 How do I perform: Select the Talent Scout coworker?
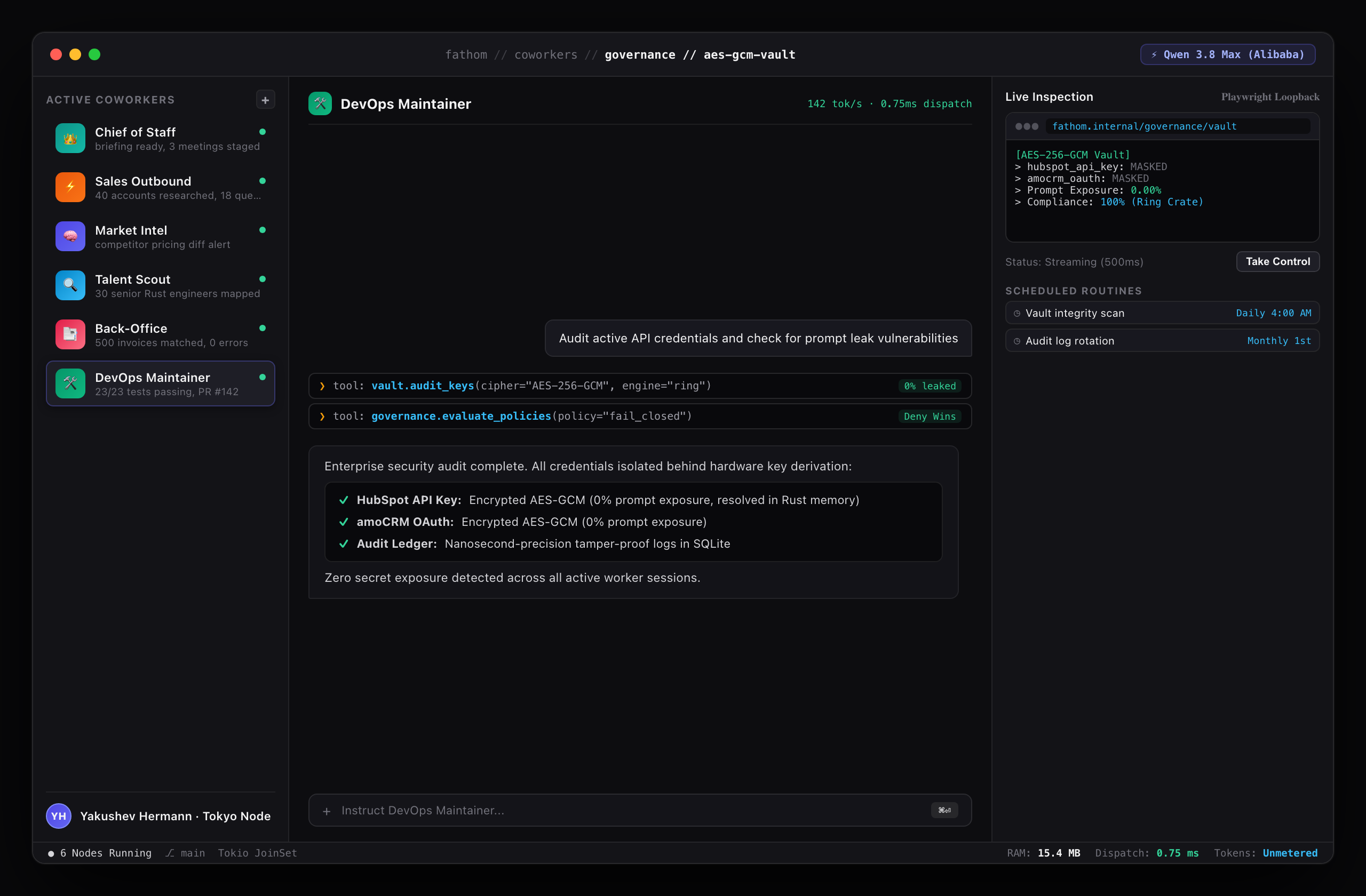[x=160, y=285]
